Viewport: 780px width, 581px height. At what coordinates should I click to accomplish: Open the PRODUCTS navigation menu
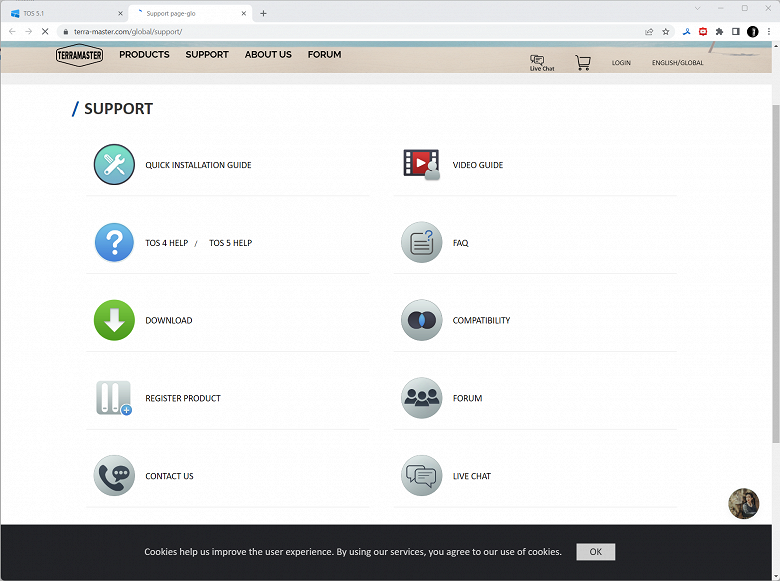[144, 54]
